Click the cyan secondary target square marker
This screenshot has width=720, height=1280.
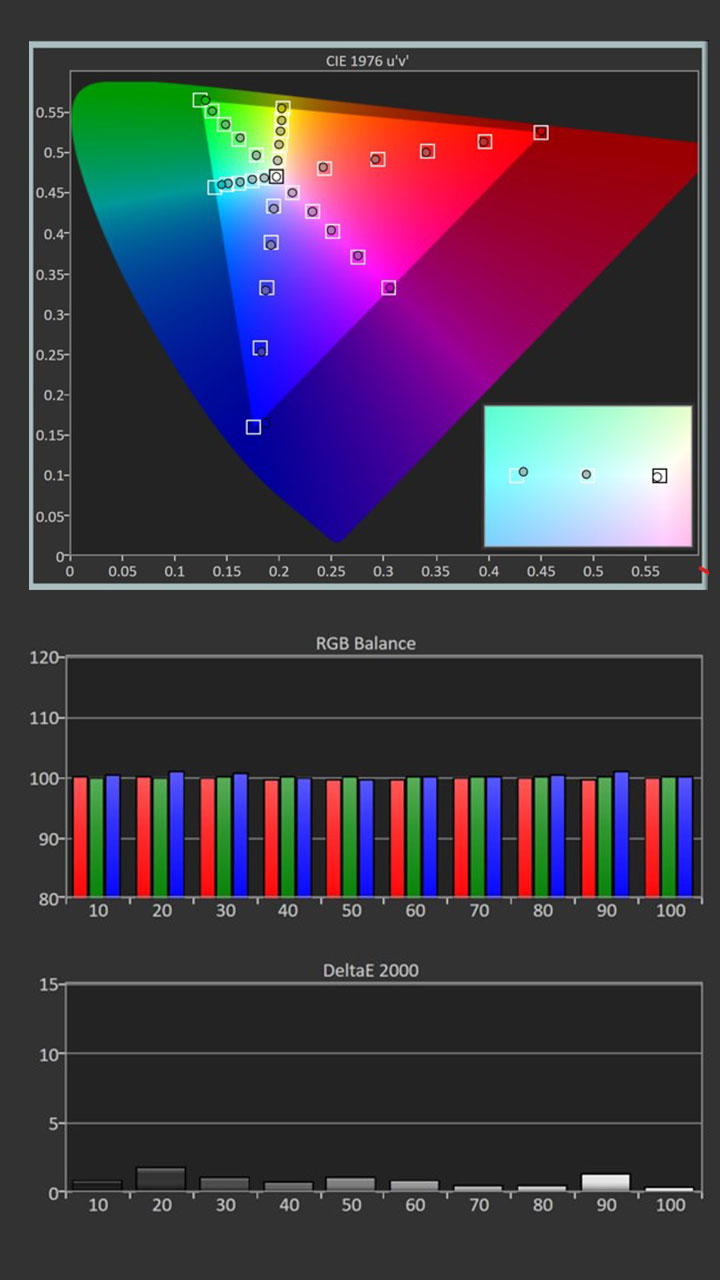pyautogui.click(x=215, y=187)
